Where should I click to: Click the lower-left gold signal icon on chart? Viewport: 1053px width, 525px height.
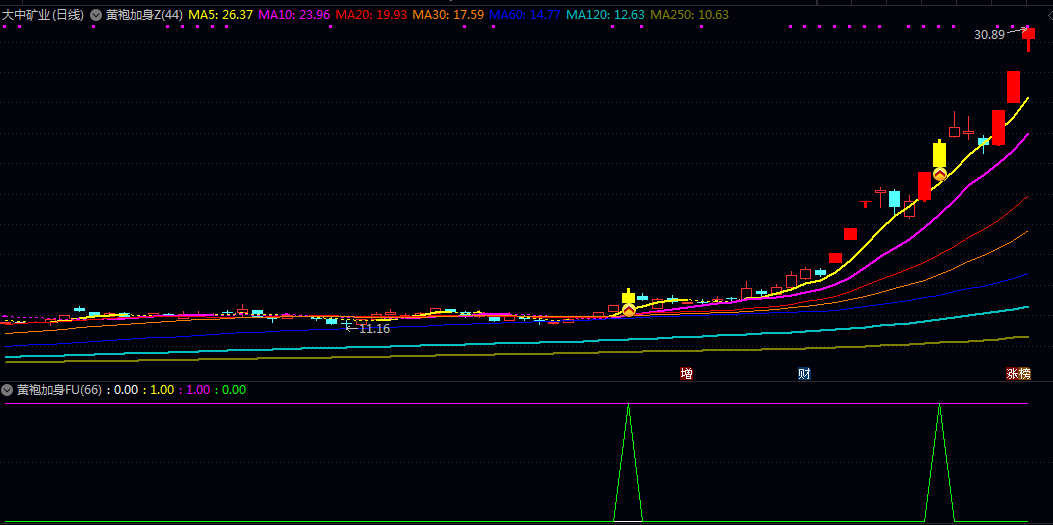coord(629,311)
